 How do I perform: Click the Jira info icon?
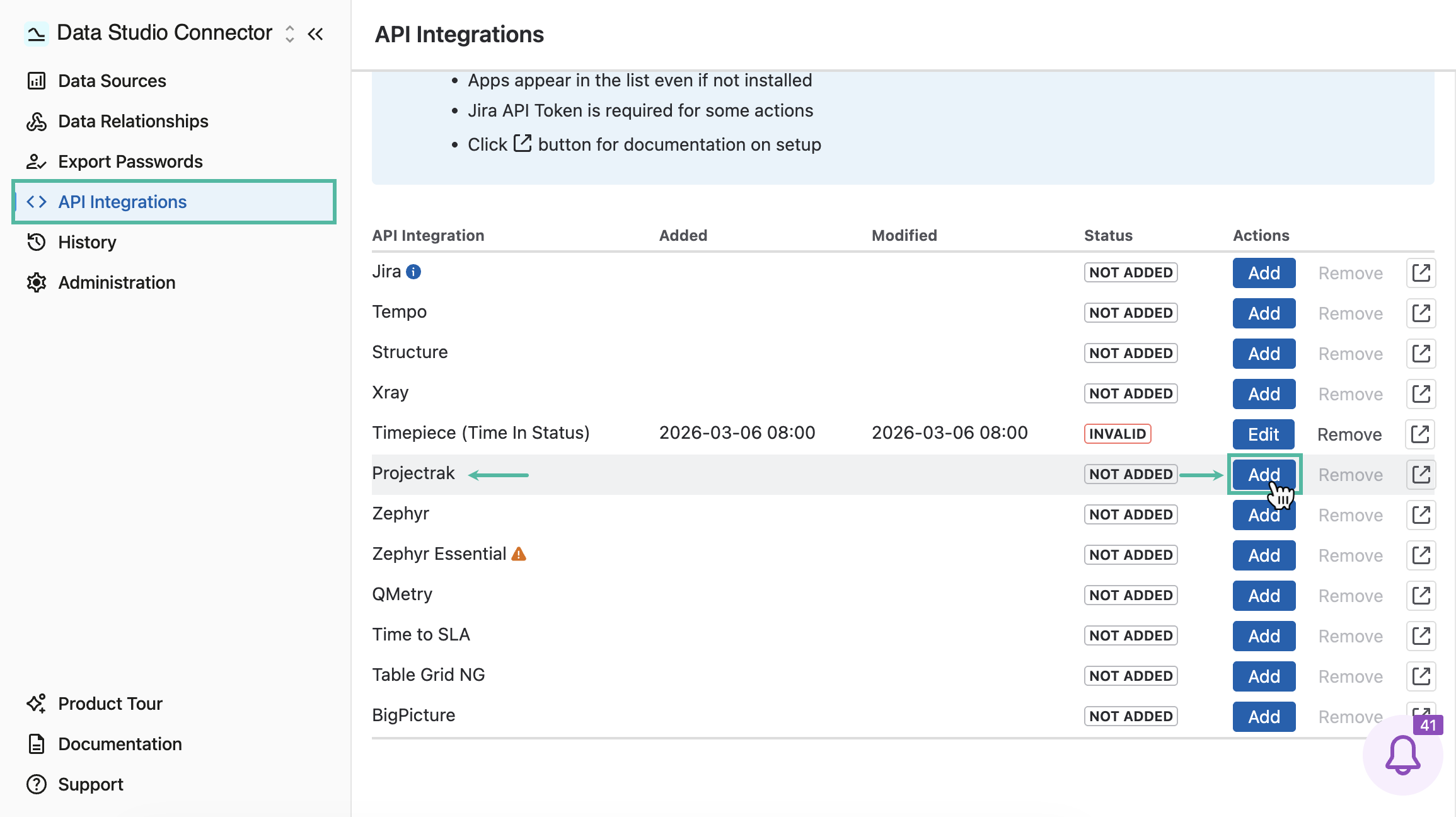pyautogui.click(x=413, y=272)
